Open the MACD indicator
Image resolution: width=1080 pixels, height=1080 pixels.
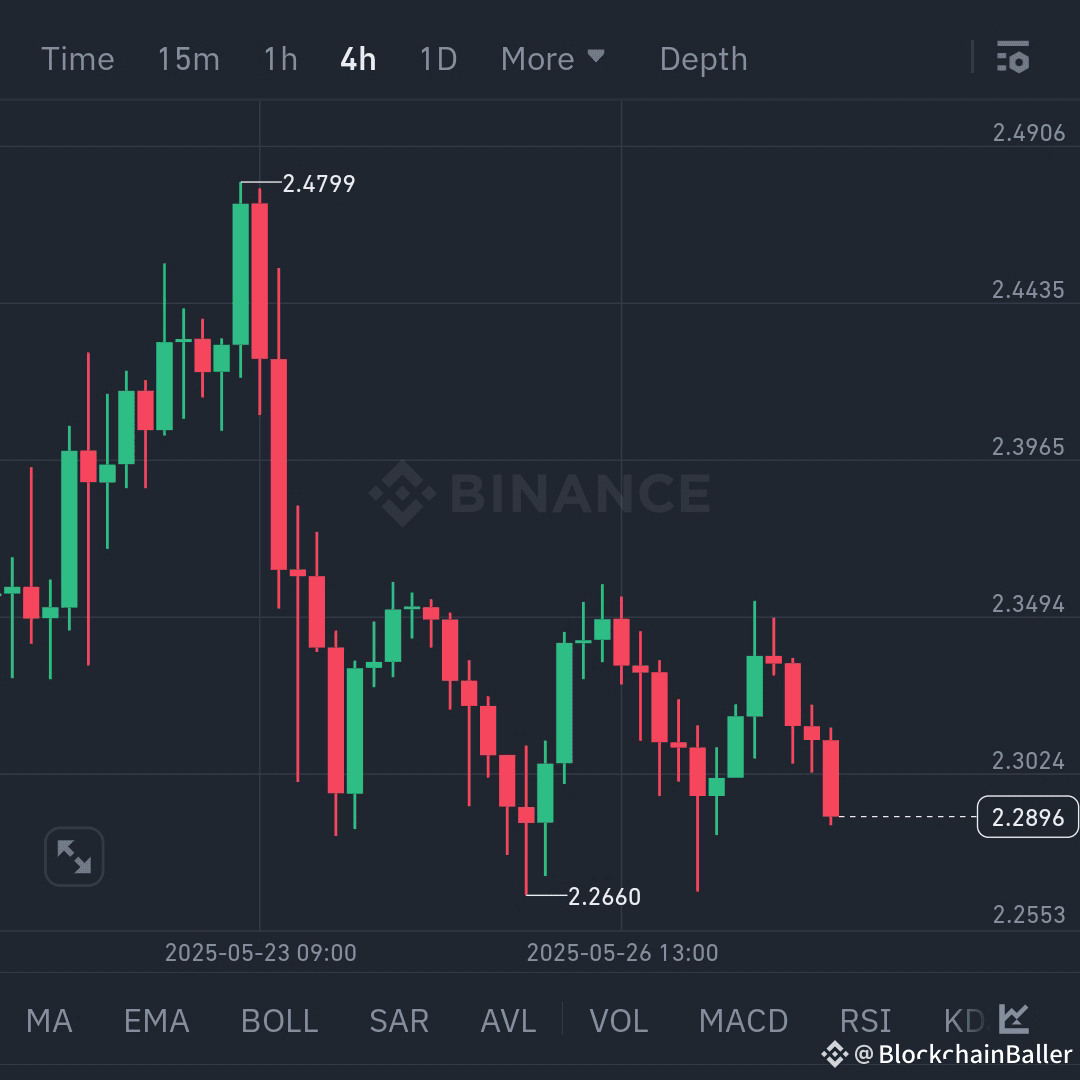(x=744, y=1020)
